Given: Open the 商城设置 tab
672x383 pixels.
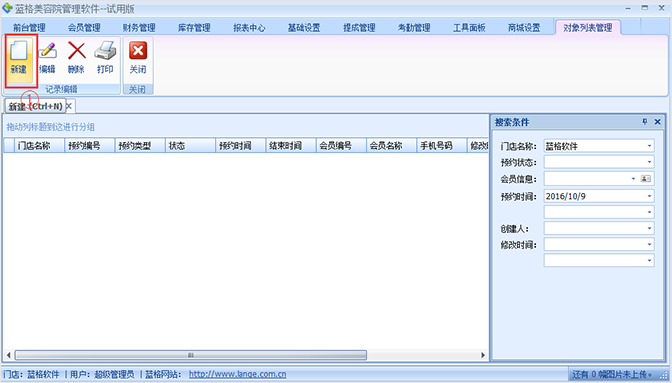Looking at the screenshot, I should (524, 28).
